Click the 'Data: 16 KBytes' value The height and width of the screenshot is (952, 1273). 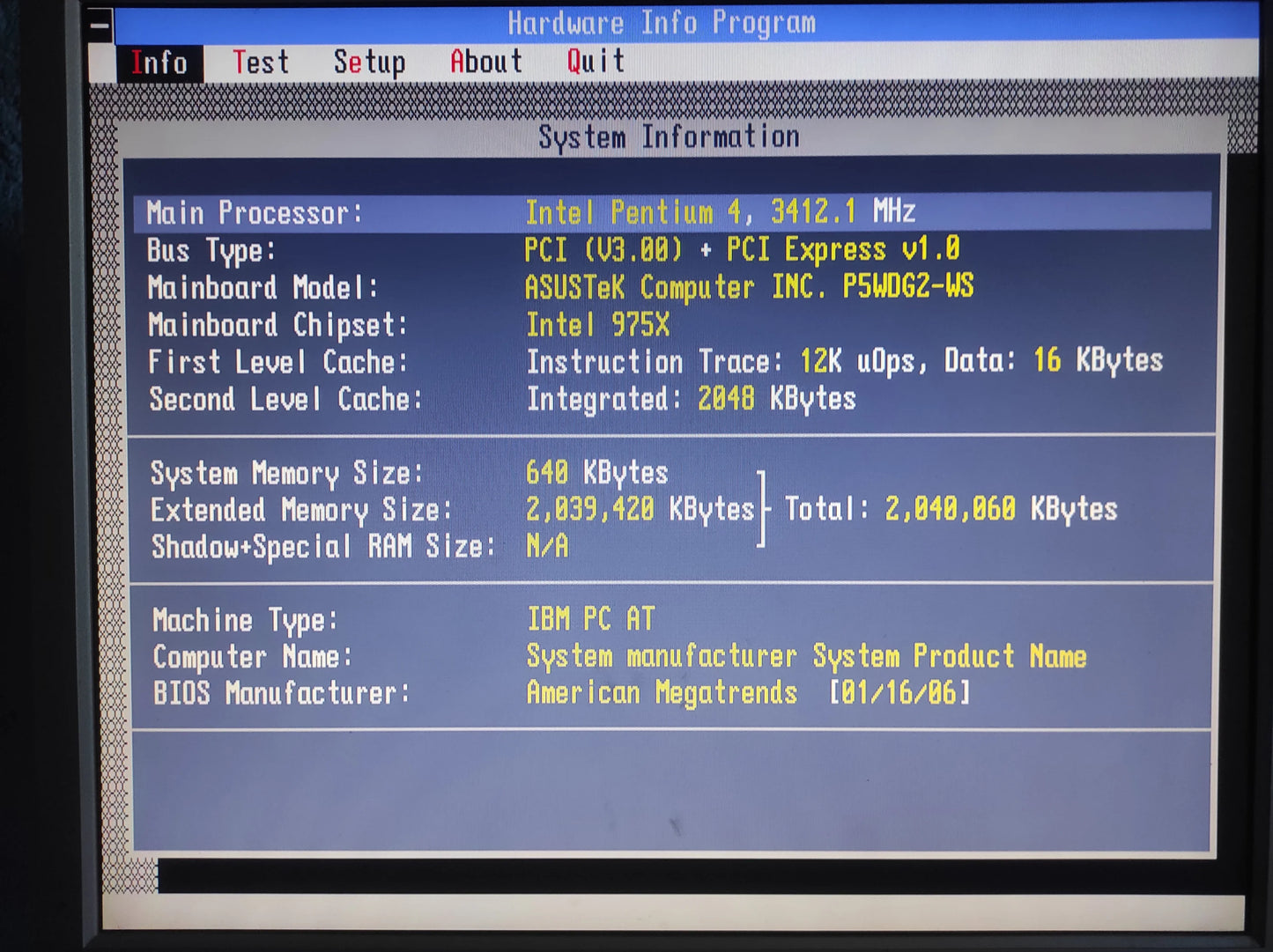[1054, 360]
